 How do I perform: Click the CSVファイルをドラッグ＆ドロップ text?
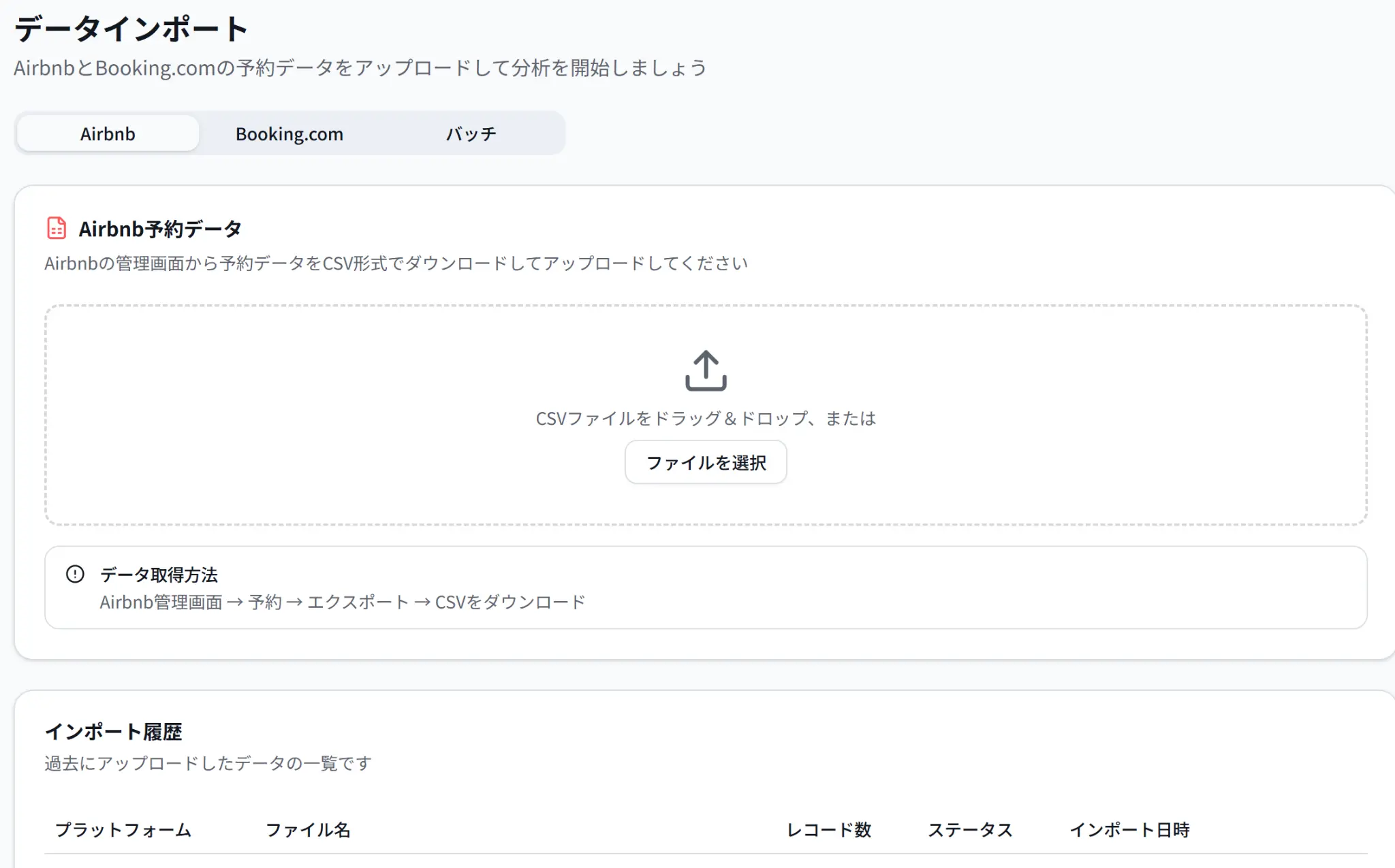[706, 418]
